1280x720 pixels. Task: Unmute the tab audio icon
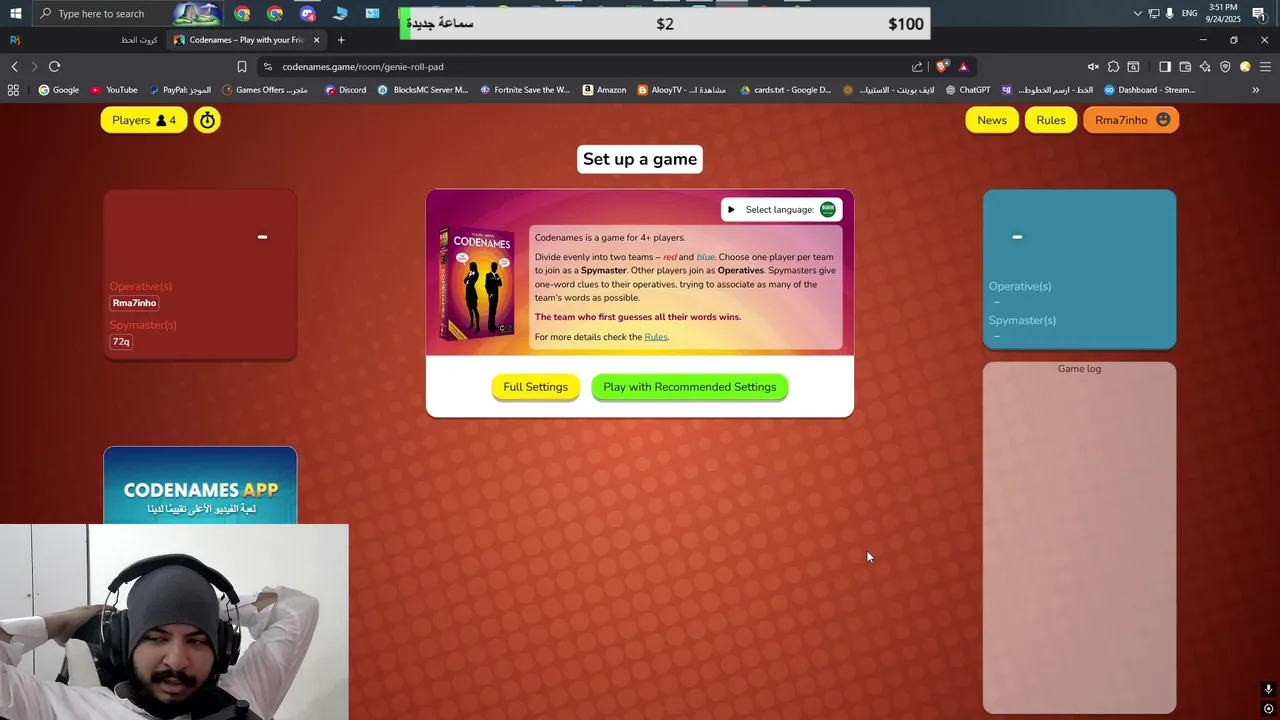pos(1093,67)
